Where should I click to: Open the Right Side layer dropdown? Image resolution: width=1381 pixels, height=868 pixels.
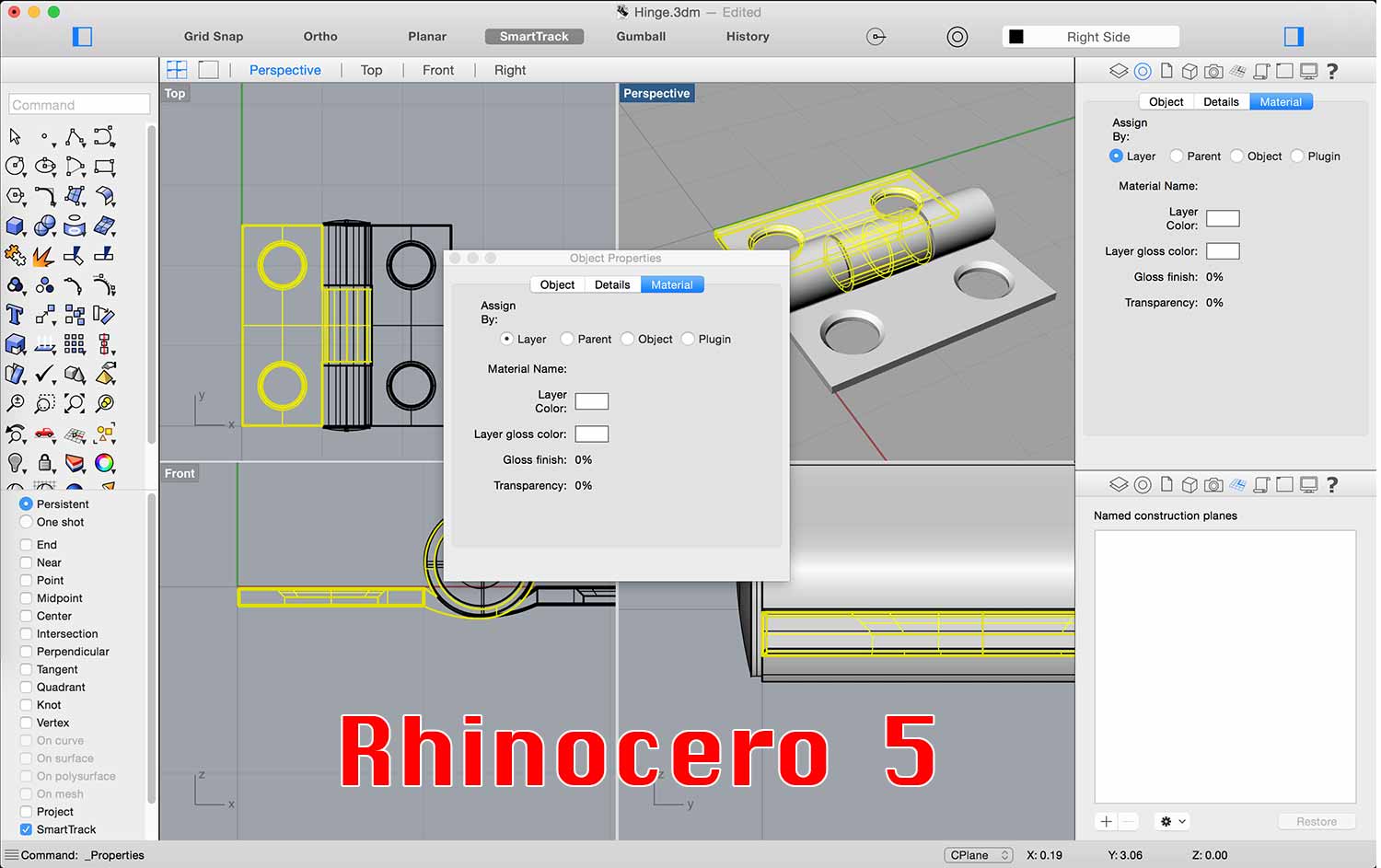coord(1091,37)
